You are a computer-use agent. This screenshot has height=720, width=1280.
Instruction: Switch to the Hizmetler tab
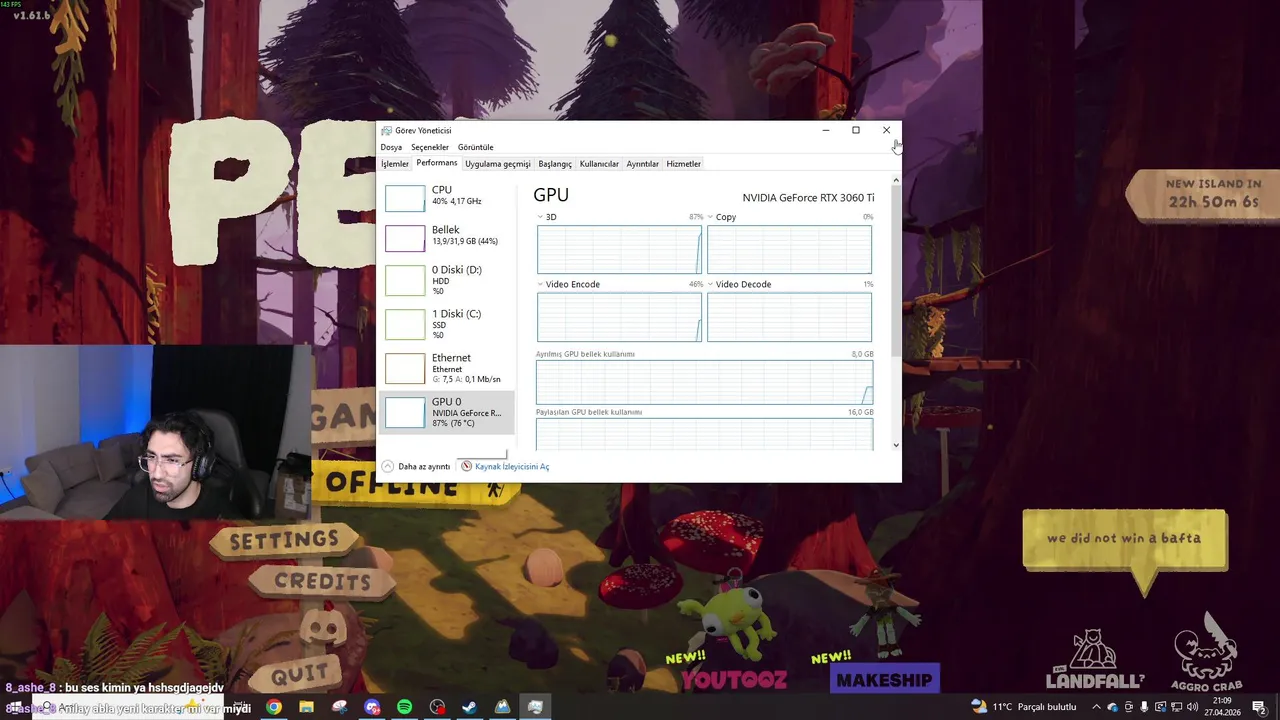[x=684, y=164]
